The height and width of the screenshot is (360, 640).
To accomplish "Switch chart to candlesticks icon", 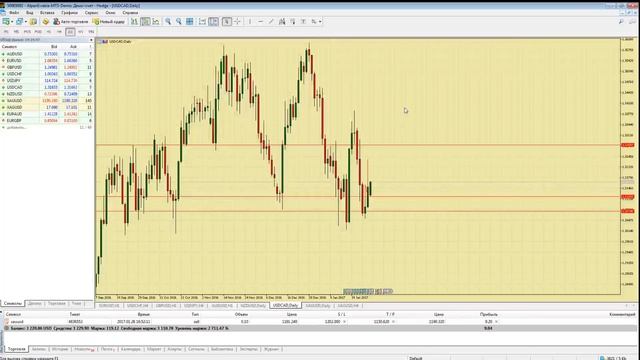I will tap(145, 21).
